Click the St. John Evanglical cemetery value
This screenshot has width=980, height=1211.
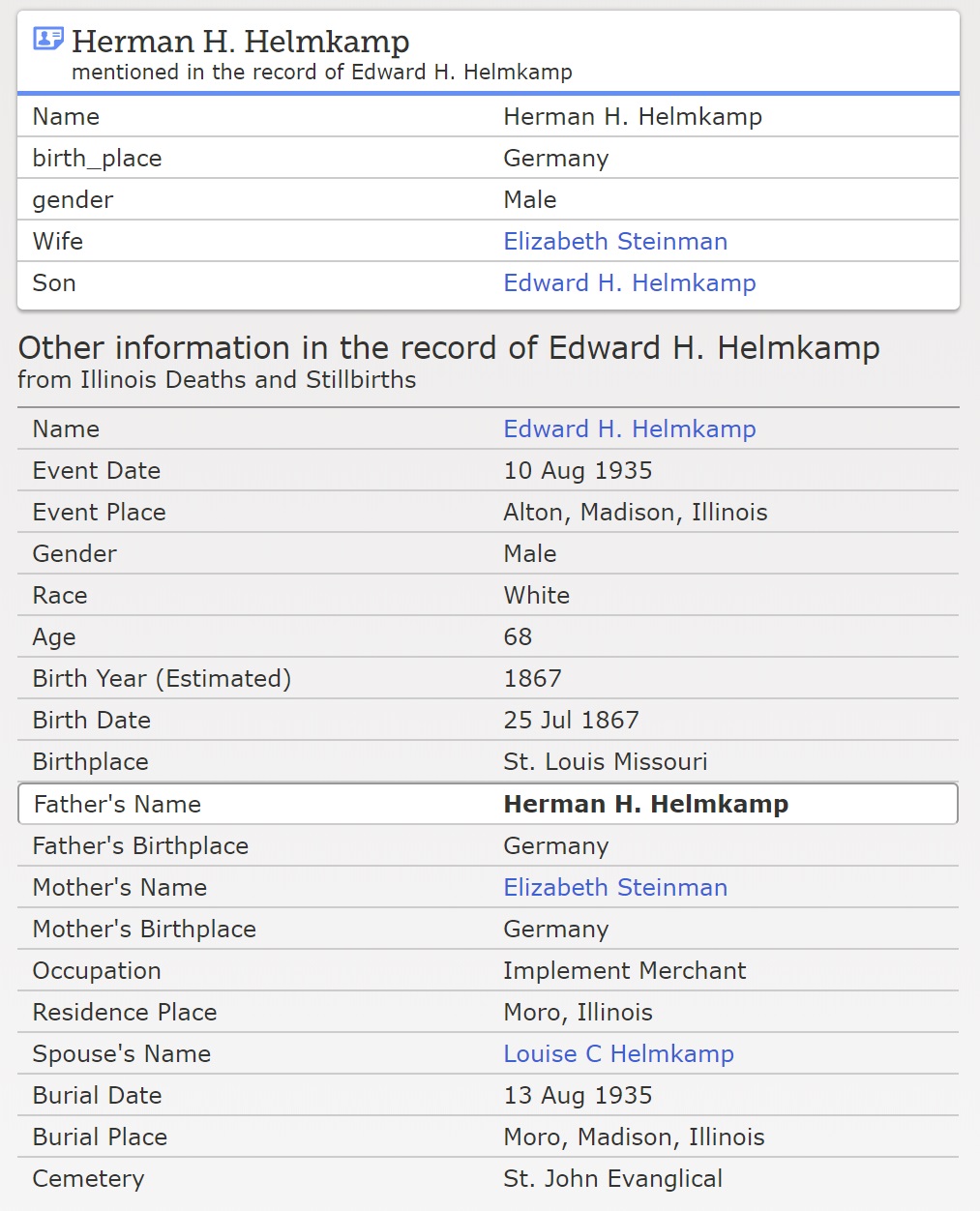612,1179
